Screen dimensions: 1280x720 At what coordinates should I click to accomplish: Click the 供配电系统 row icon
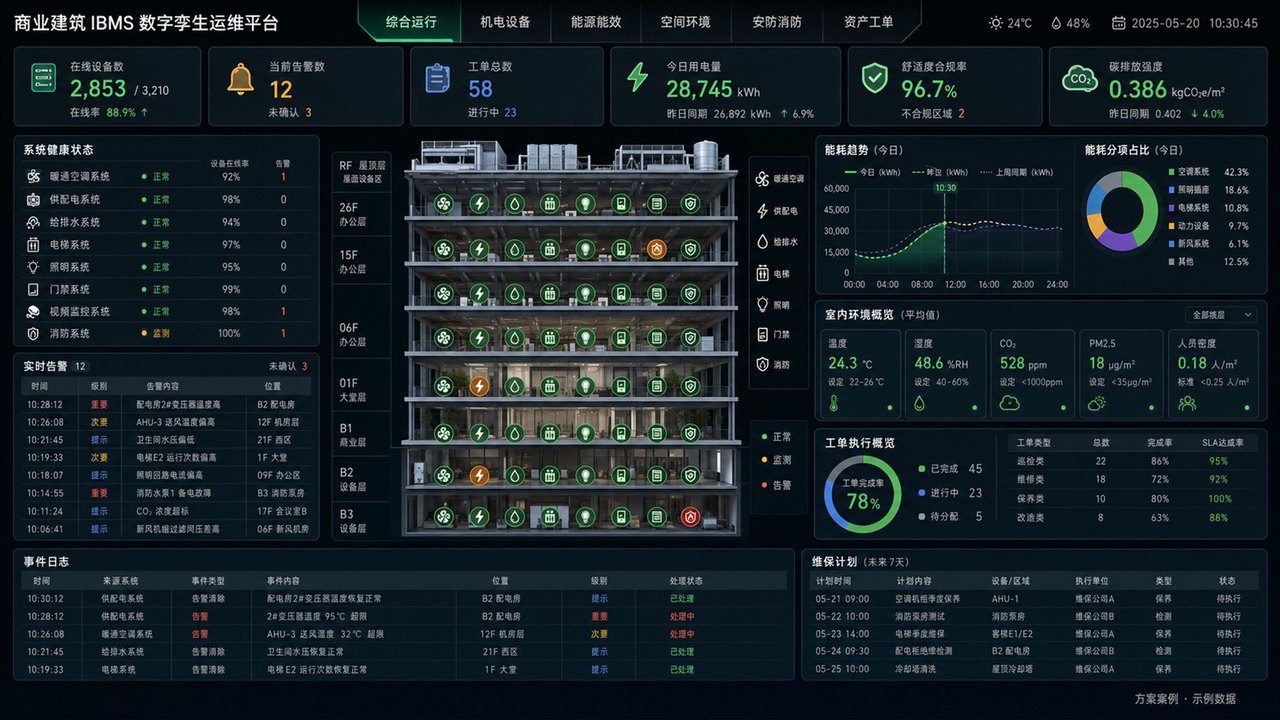point(32,200)
